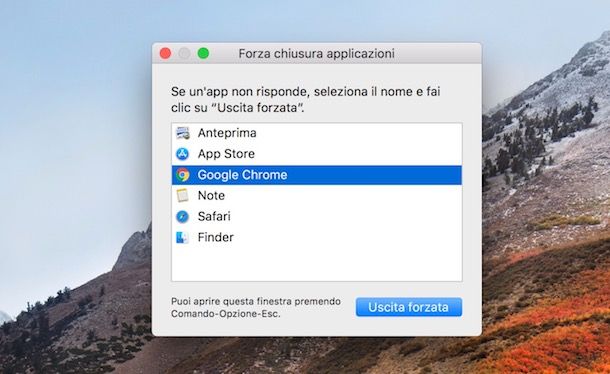The height and width of the screenshot is (374, 610).
Task: Click the Anteprima app icon
Action: (182, 133)
